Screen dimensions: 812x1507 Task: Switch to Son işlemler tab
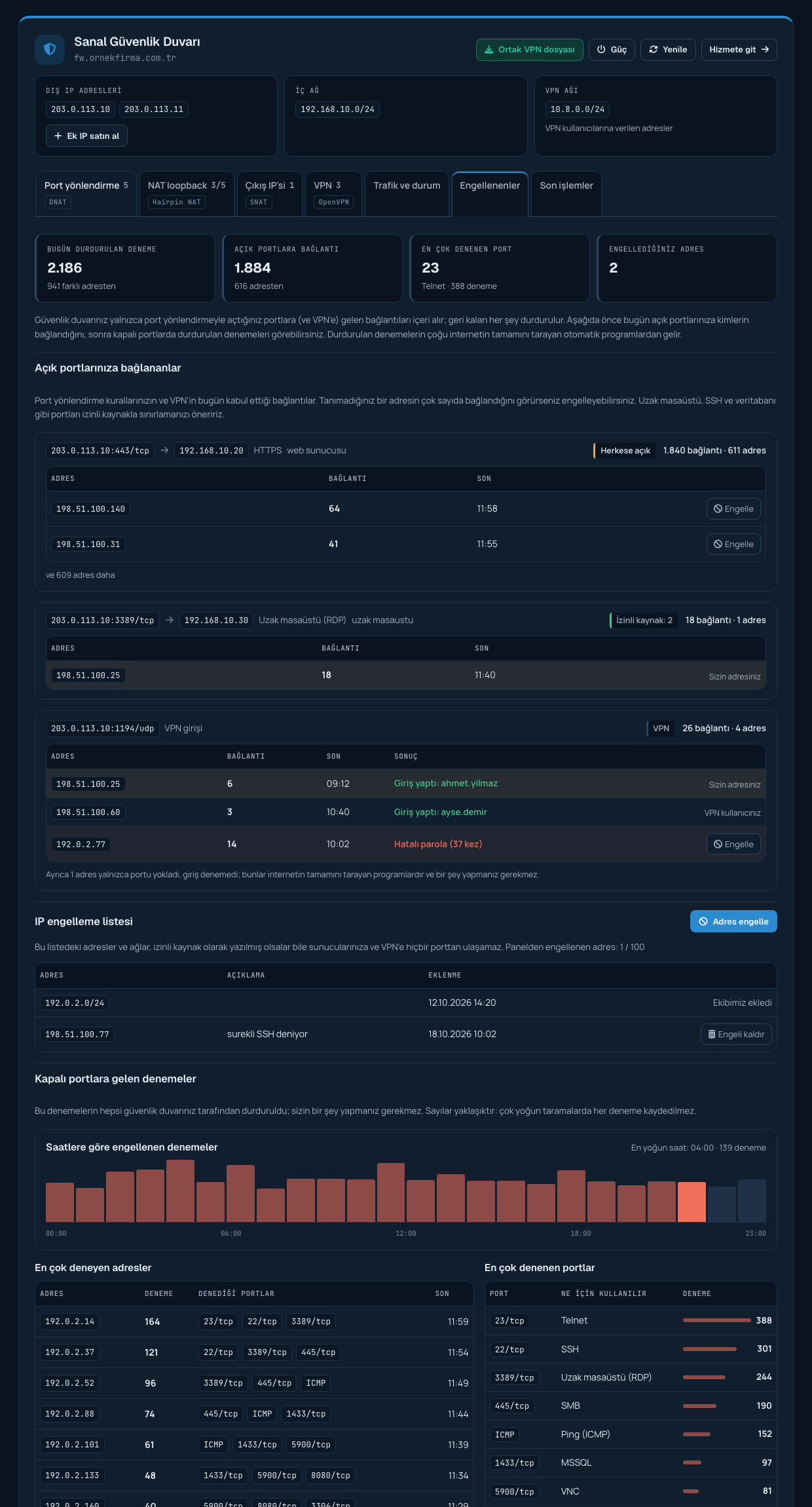point(566,194)
